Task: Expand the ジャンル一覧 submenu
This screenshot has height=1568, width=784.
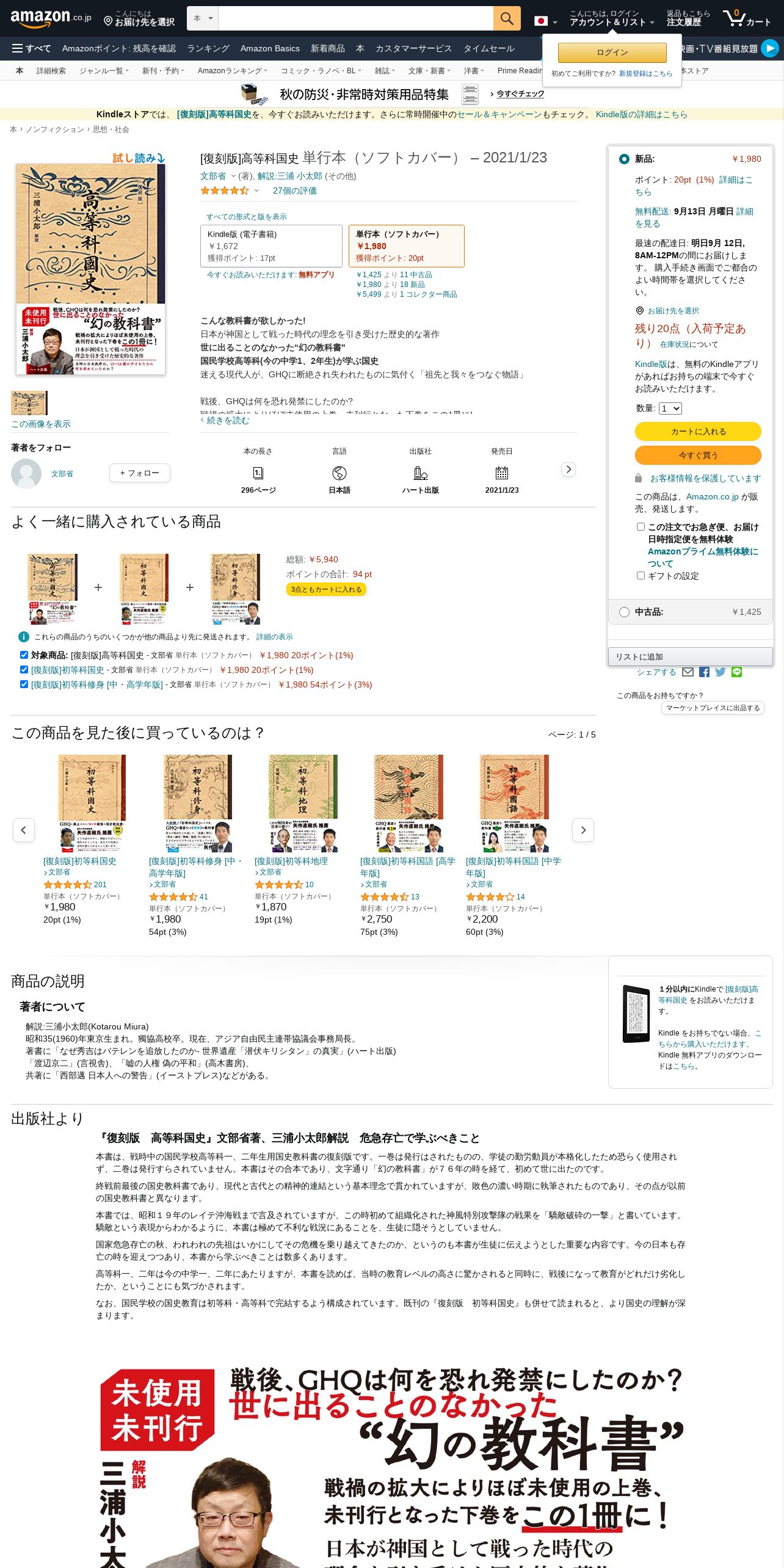Action: click(x=104, y=71)
